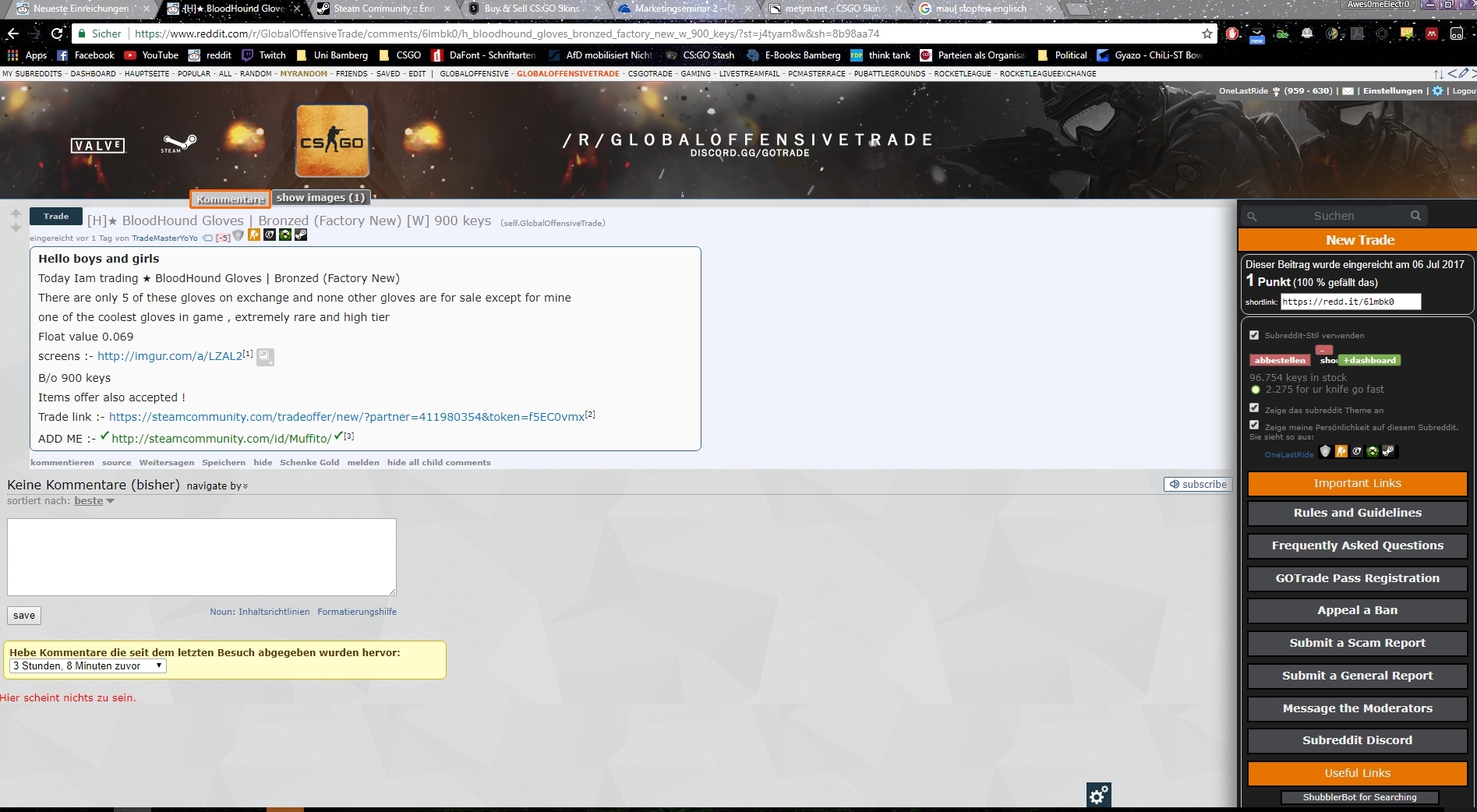Switch to the Kommentare tab
1477x812 pixels.
pos(231,199)
